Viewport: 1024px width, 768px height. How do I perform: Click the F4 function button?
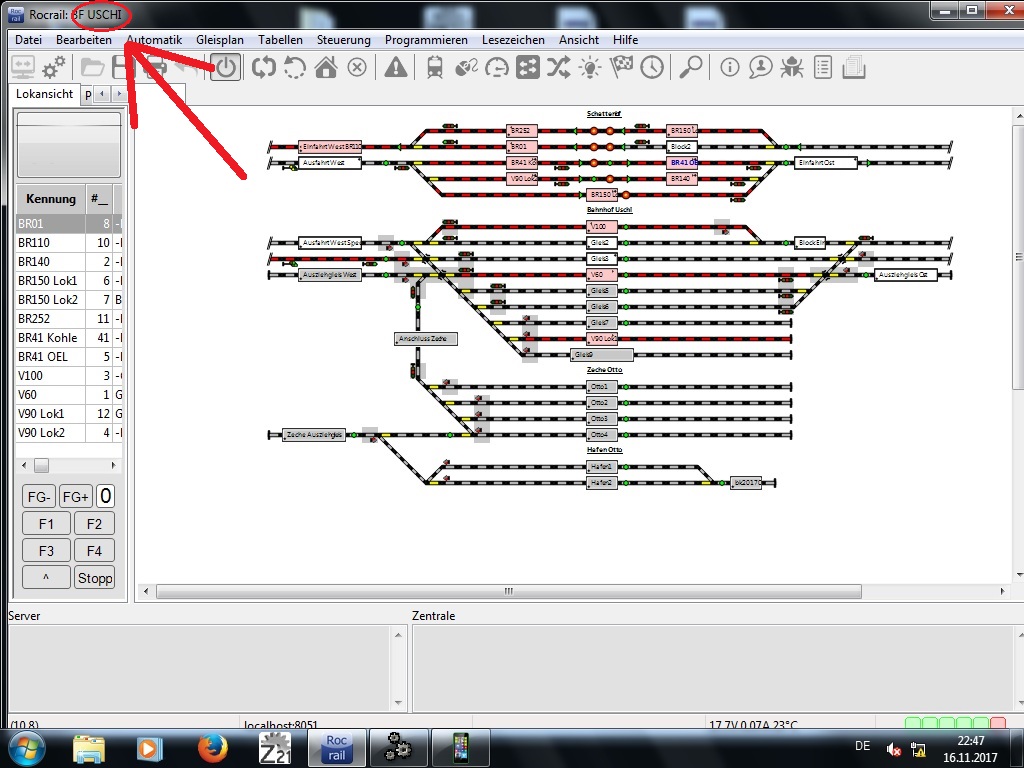94,551
